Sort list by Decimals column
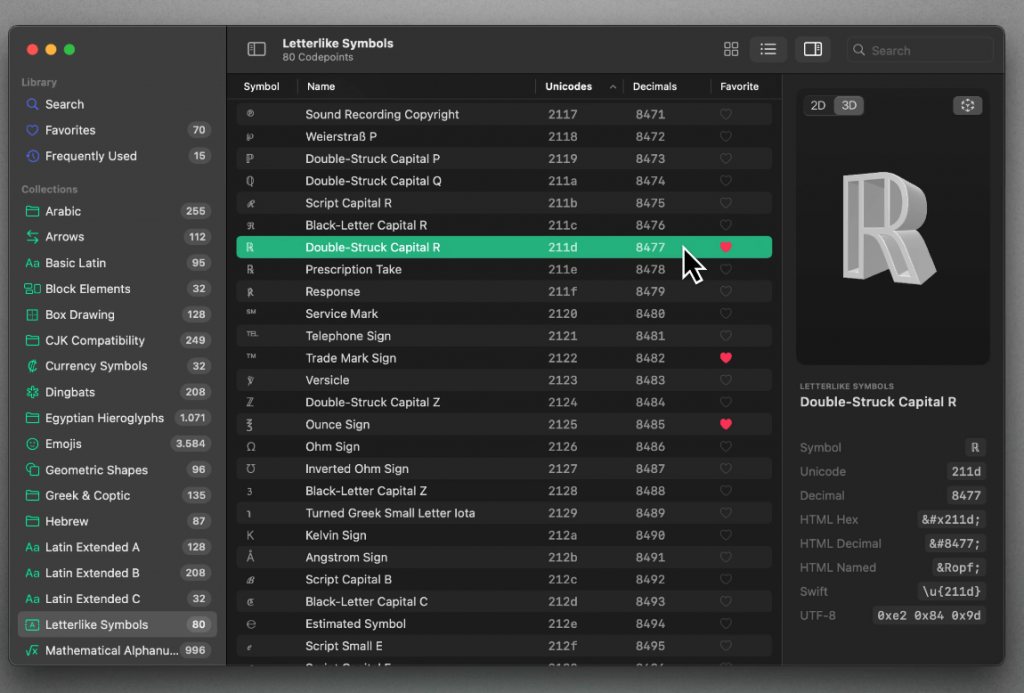 tap(655, 87)
